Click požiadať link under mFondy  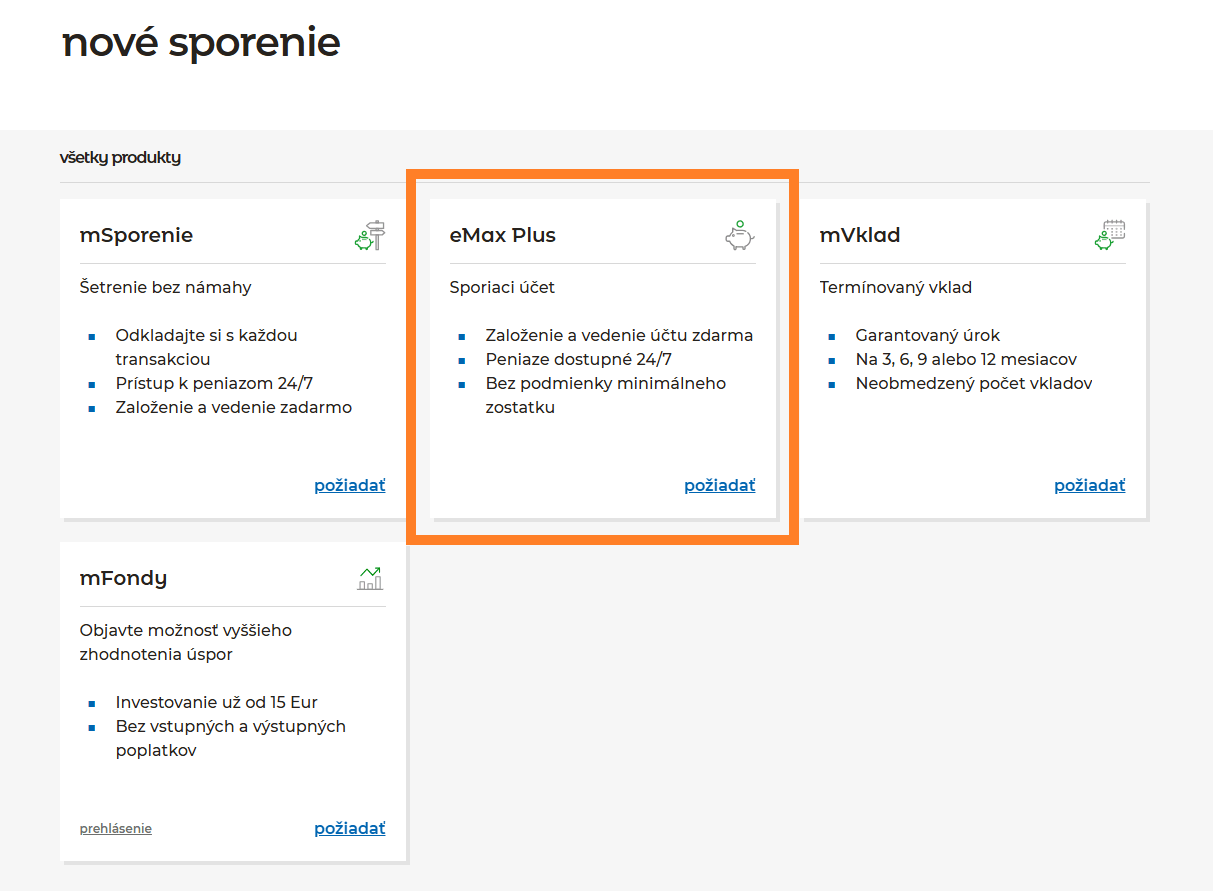coord(349,829)
